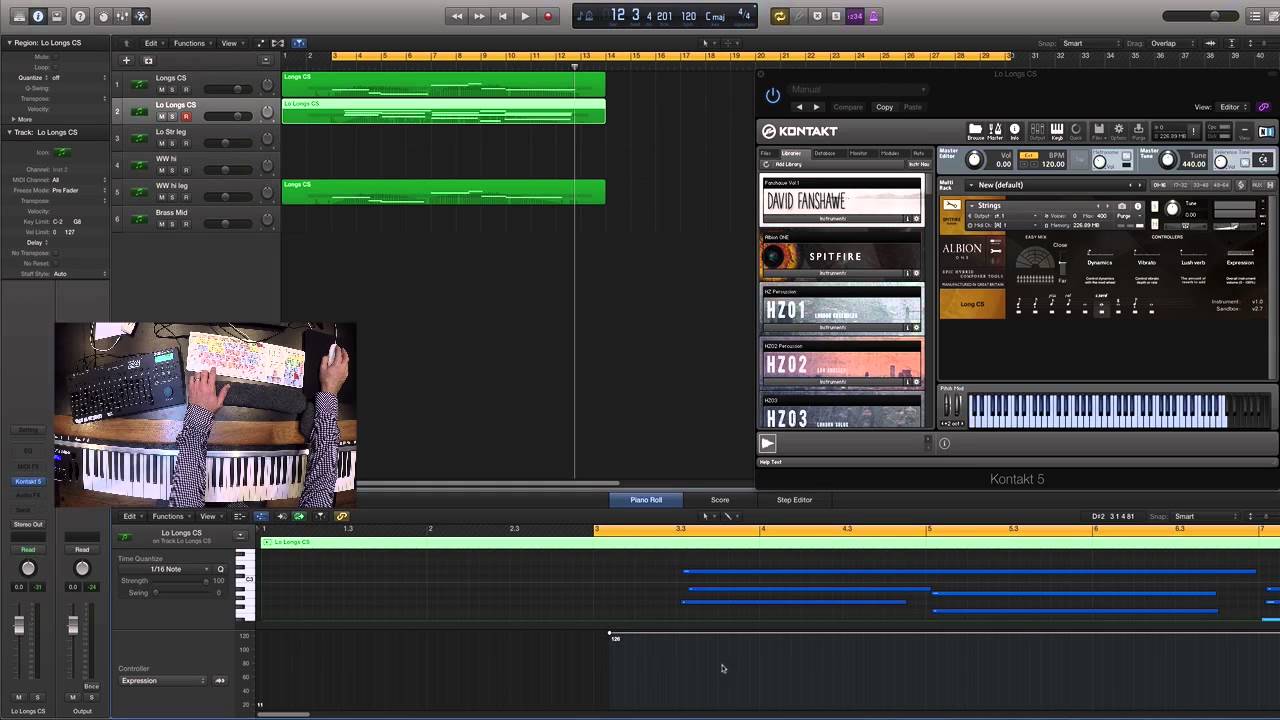1280x720 pixels.
Task: Mute the Lo Str leg track
Action: coord(161,143)
